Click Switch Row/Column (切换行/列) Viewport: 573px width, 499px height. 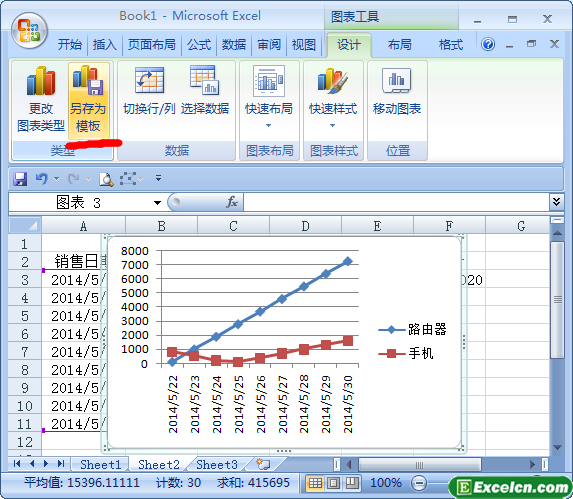[149, 91]
